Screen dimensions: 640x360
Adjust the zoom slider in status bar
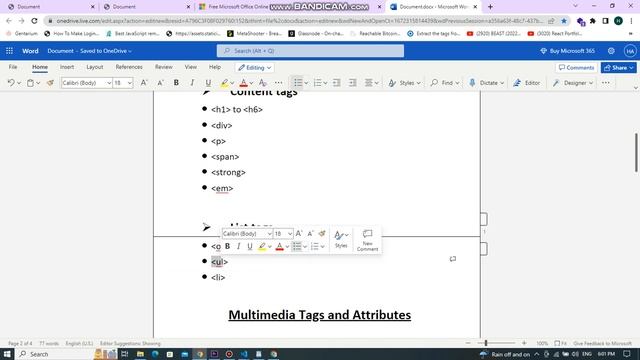(486, 343)
